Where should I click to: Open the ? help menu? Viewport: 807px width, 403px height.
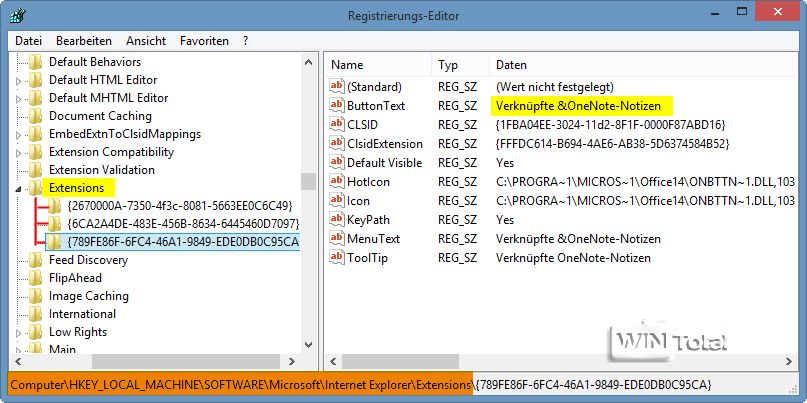click(245, 41)
